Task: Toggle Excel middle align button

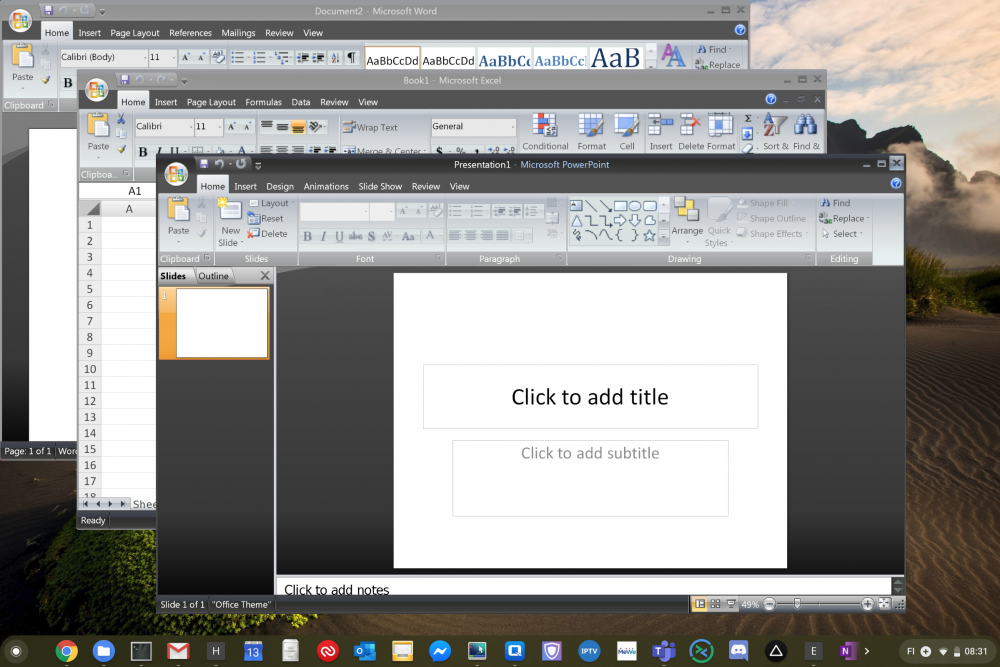Action: click(x=282, y=127)
